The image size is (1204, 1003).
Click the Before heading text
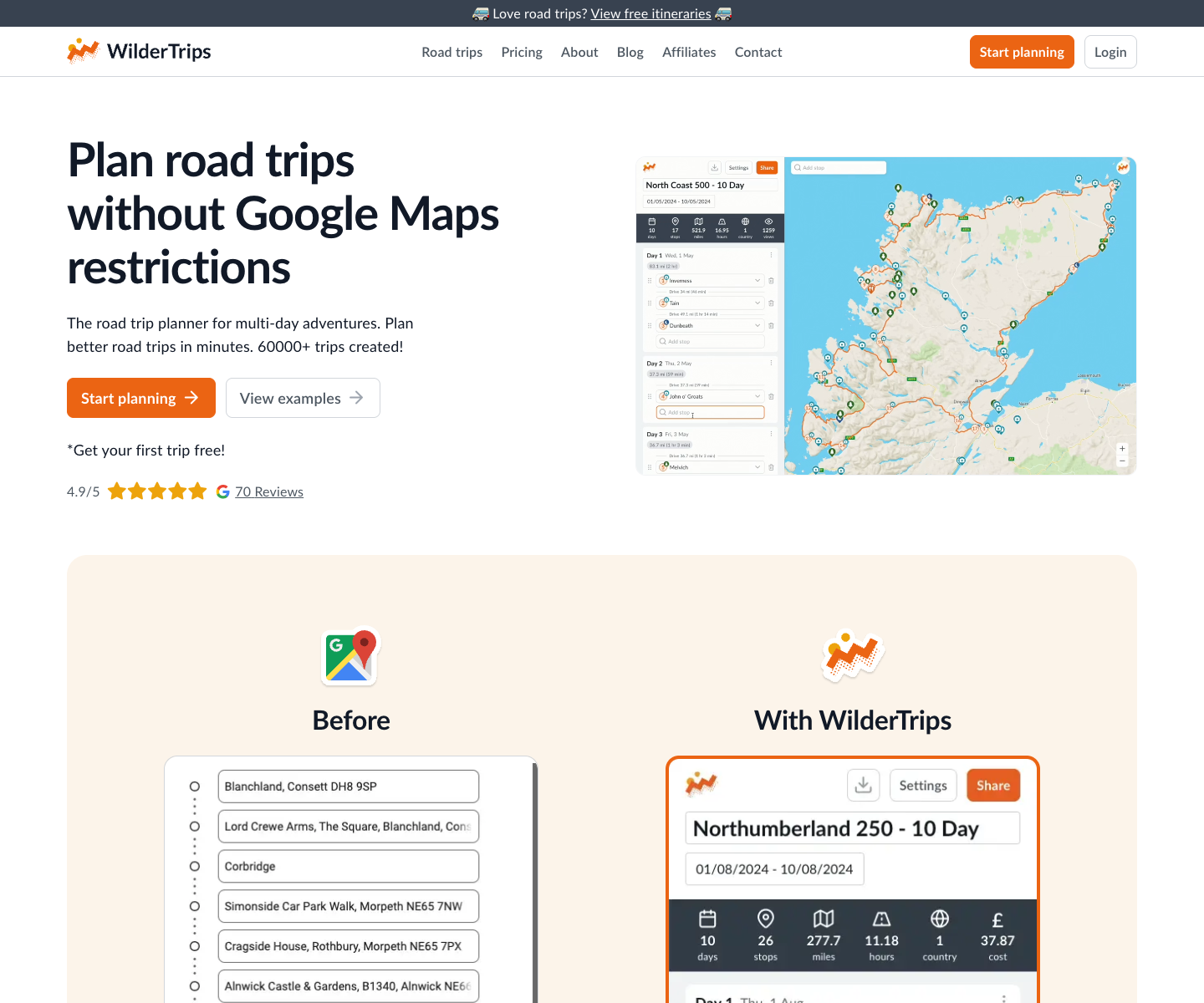(x=351, y=720)
